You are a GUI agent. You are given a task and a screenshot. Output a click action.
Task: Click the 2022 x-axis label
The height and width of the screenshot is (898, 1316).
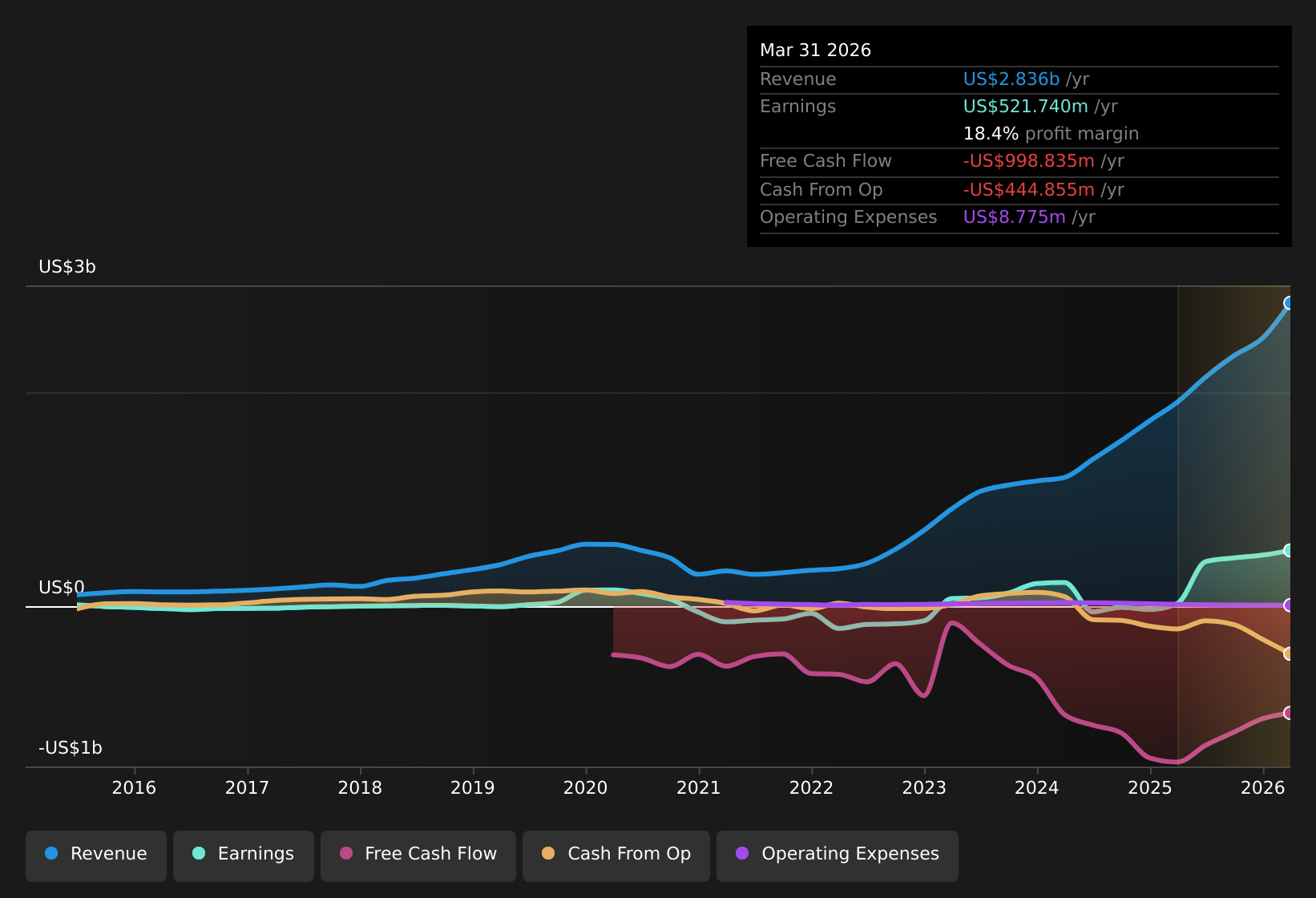pyautogui.click(x=812, y=788)
